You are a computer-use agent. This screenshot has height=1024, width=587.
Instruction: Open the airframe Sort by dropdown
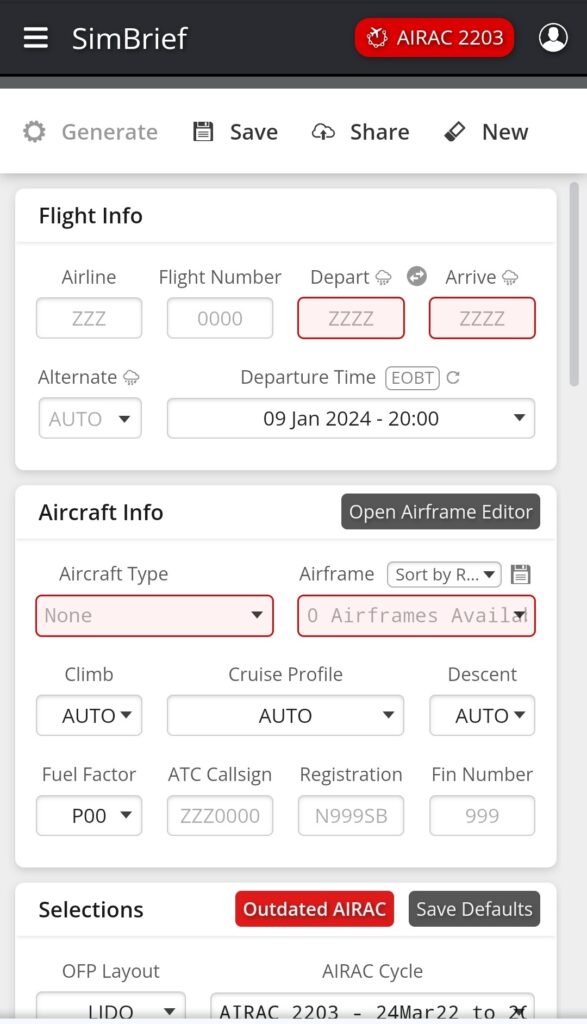444,575
